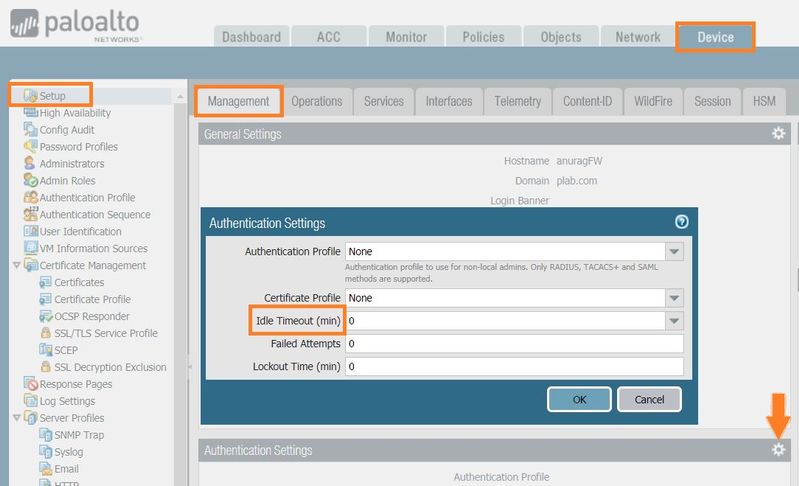Open the Monitor tab

[x=406, y=37]
